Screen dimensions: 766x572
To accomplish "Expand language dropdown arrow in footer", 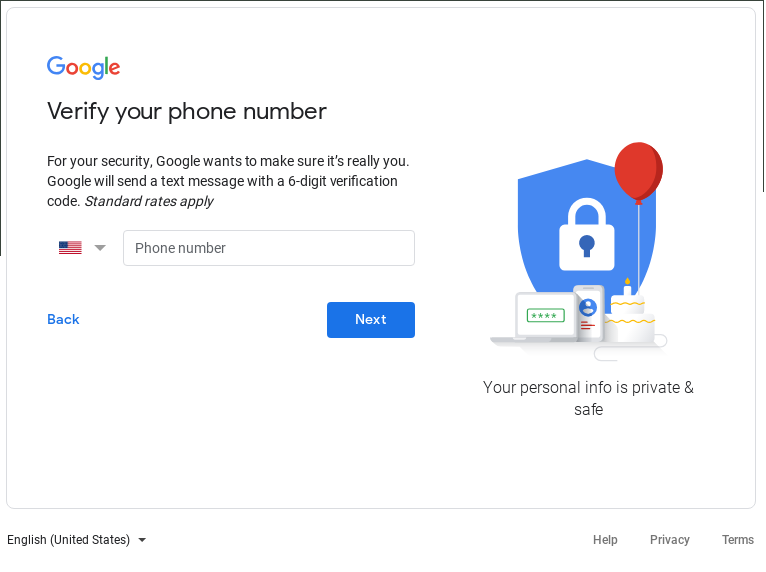I will tap(142, 540).
